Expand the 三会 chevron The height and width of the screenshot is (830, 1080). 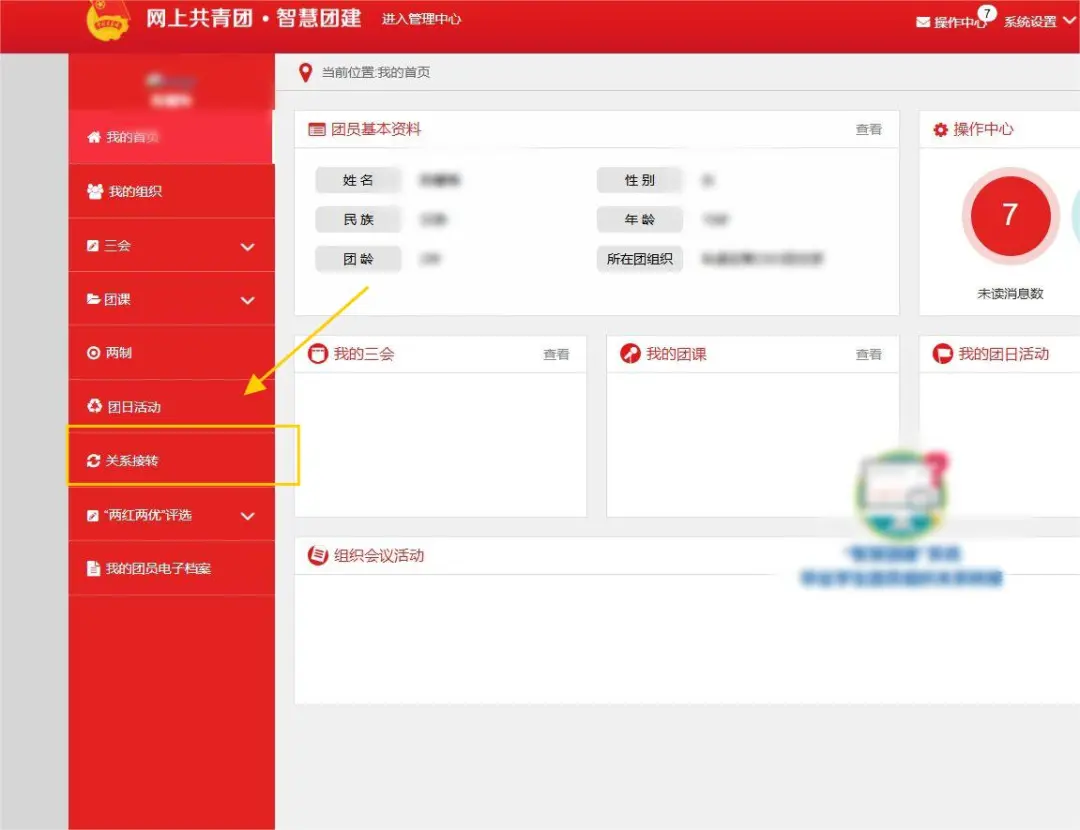pos(248,247)
